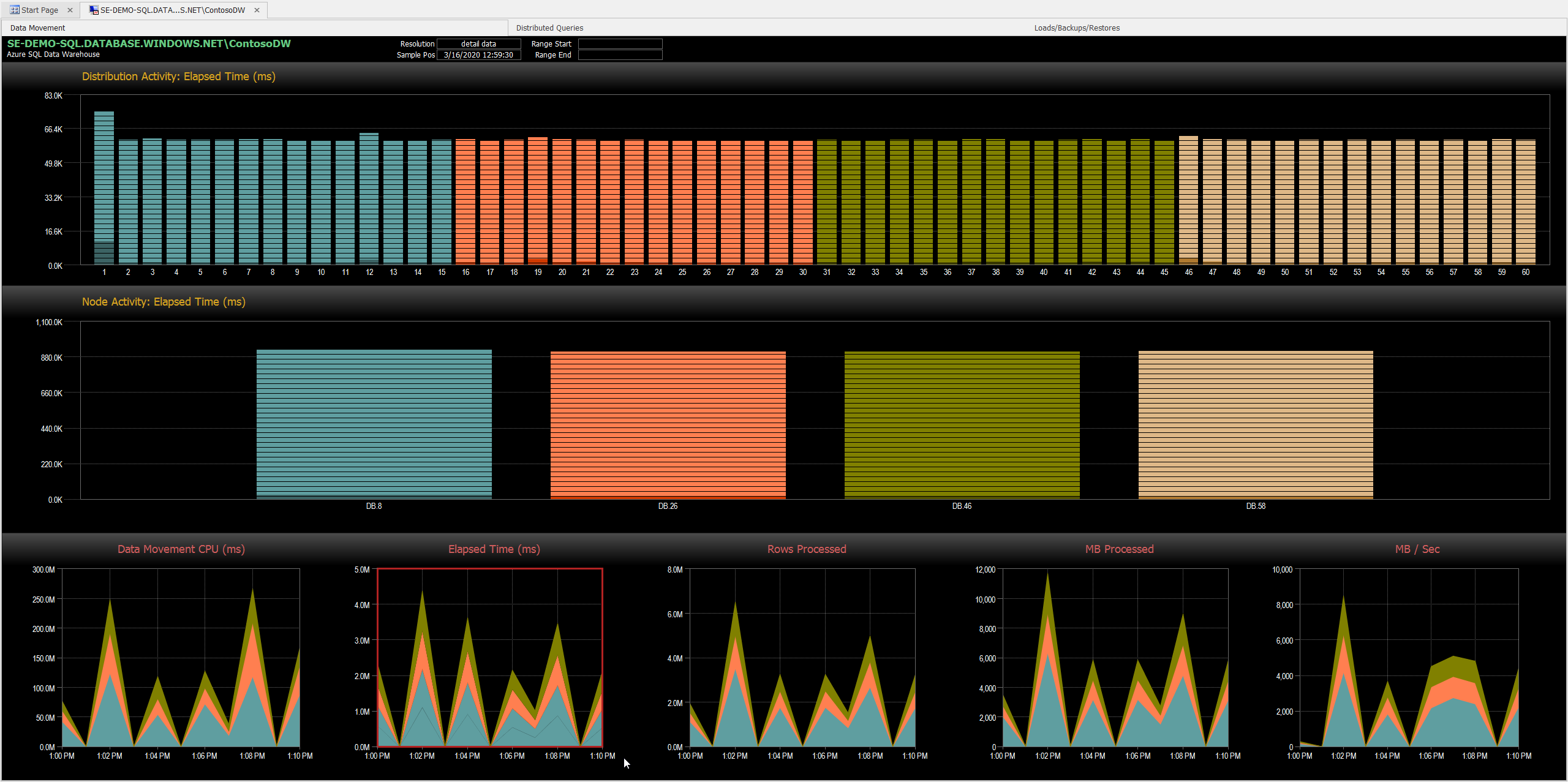
Task: Switch to the Distributed Queries tab
Action: (x=549, y=28)
